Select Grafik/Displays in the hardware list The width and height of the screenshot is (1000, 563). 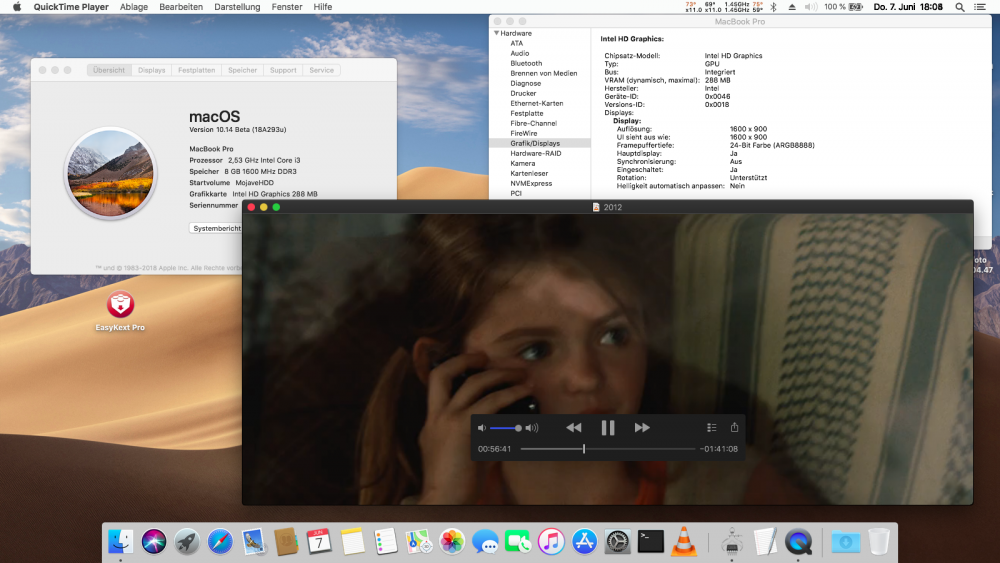coord(540,143)
